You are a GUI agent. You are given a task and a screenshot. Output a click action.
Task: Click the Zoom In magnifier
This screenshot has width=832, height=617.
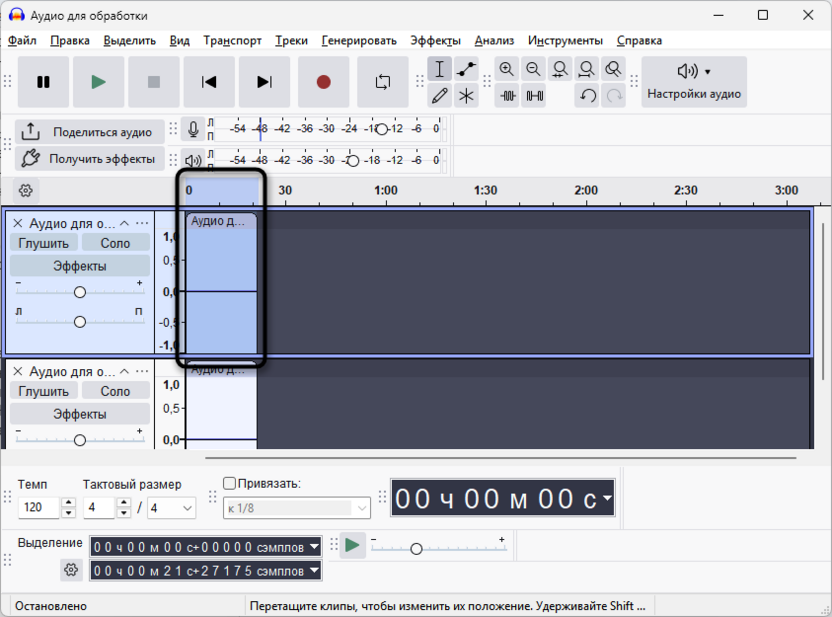pyautogui.click(x=506, y=69)
